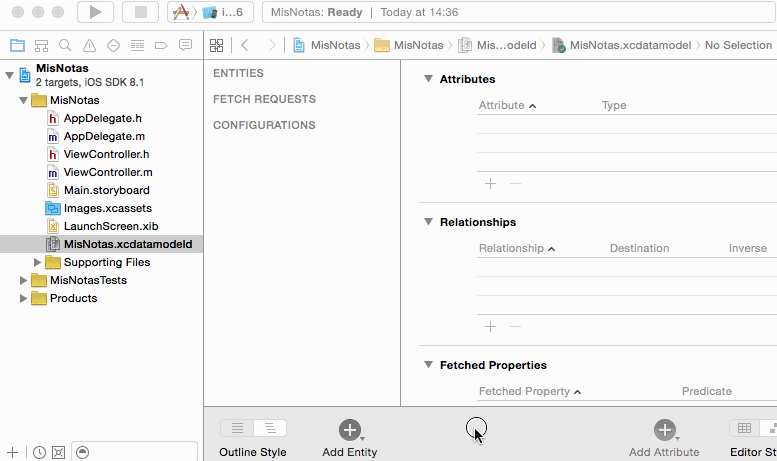This screenshot has height=461, width=777.
Task: Switch Outline Style to list view
Action: [x=237, y=428]
